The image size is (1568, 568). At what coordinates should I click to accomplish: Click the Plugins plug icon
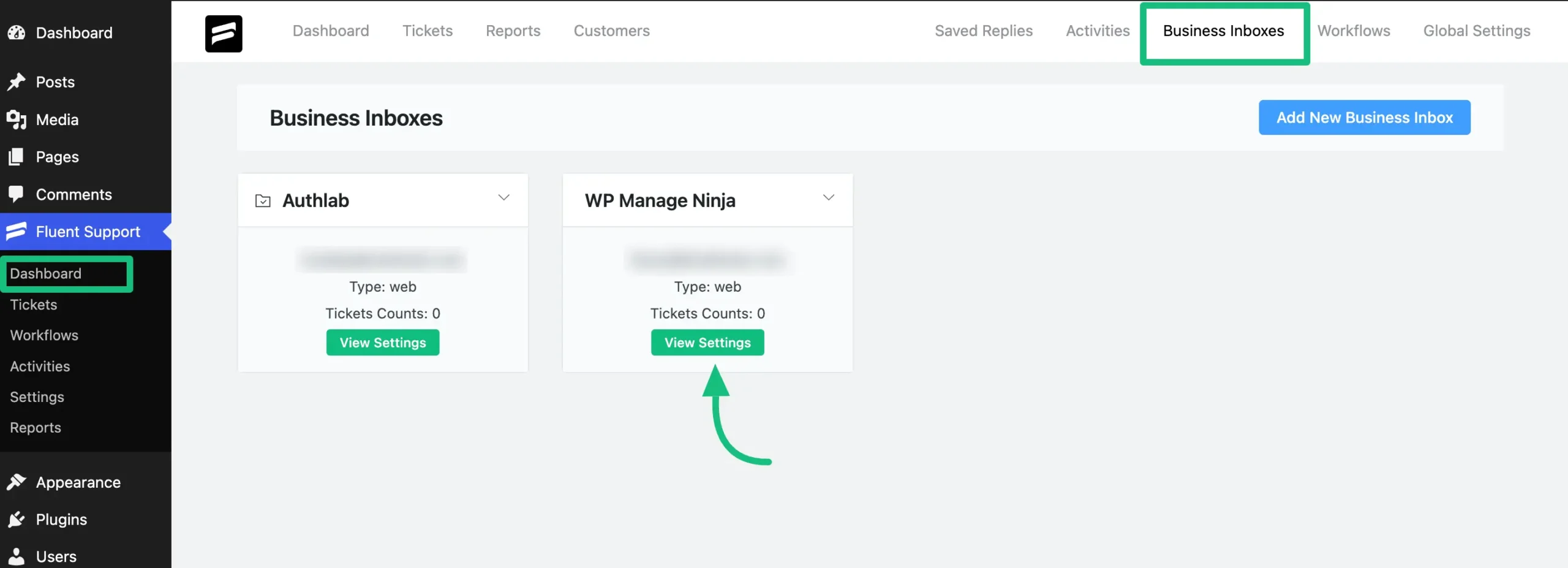click(x=17, y=520)
